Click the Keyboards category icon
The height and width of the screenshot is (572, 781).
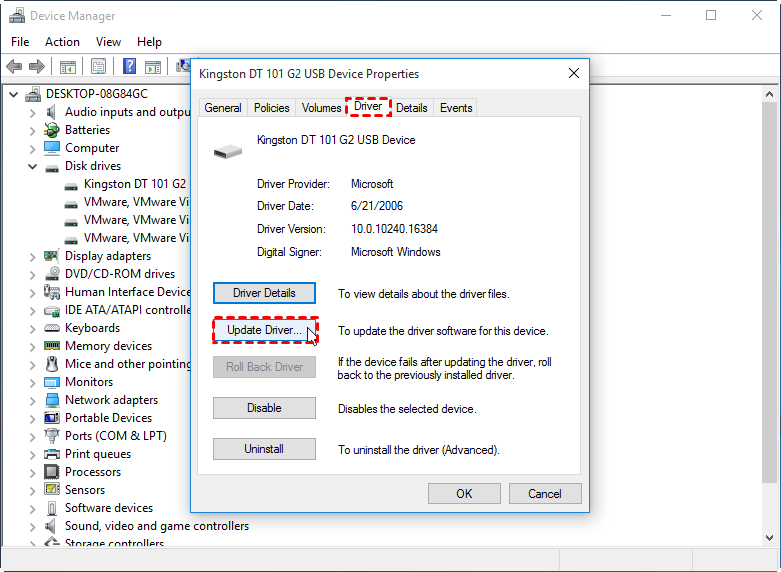click(52, 328)
